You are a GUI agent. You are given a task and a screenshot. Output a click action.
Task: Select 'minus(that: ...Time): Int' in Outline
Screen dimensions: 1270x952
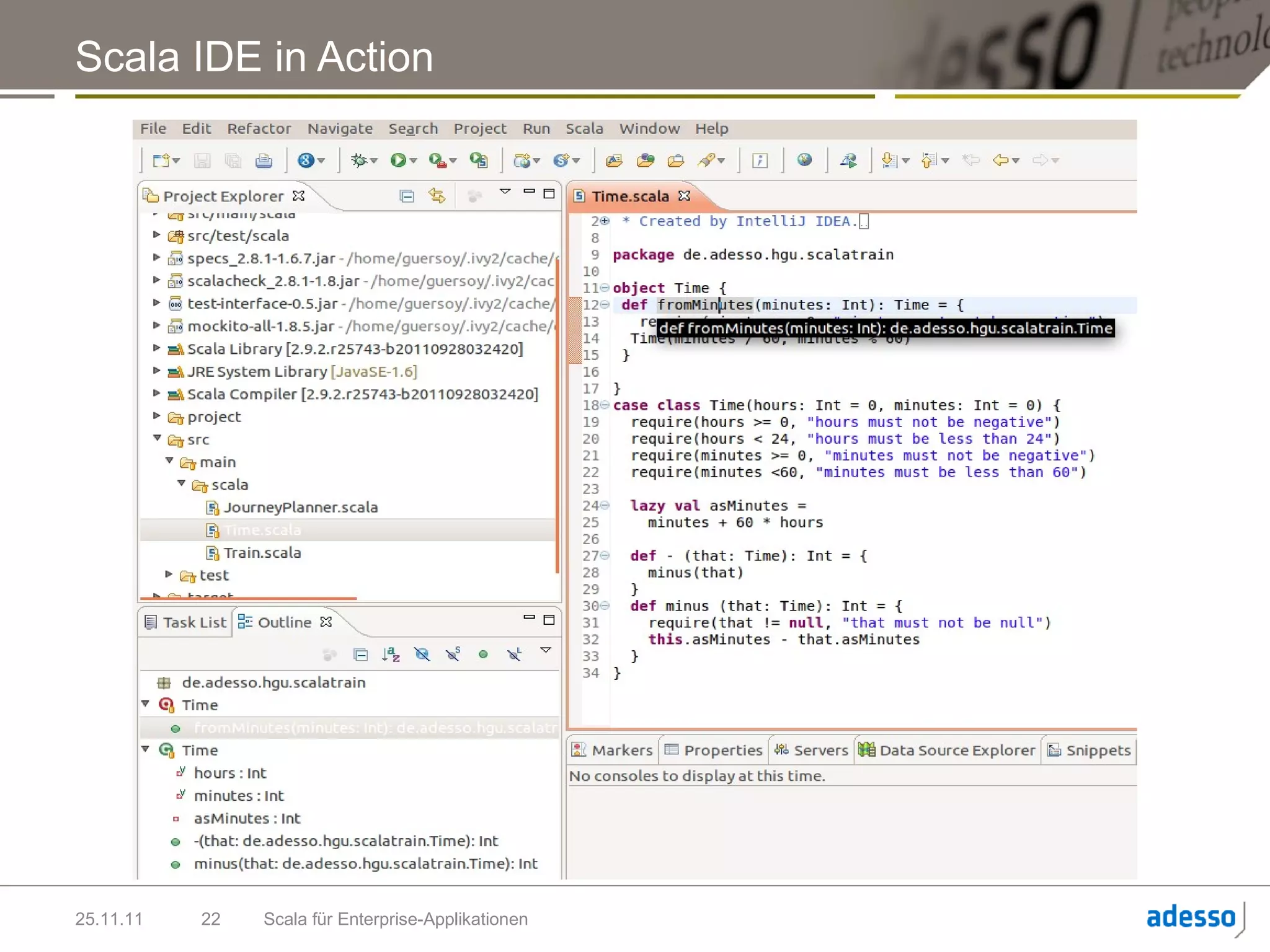click(x=365, y=864)
